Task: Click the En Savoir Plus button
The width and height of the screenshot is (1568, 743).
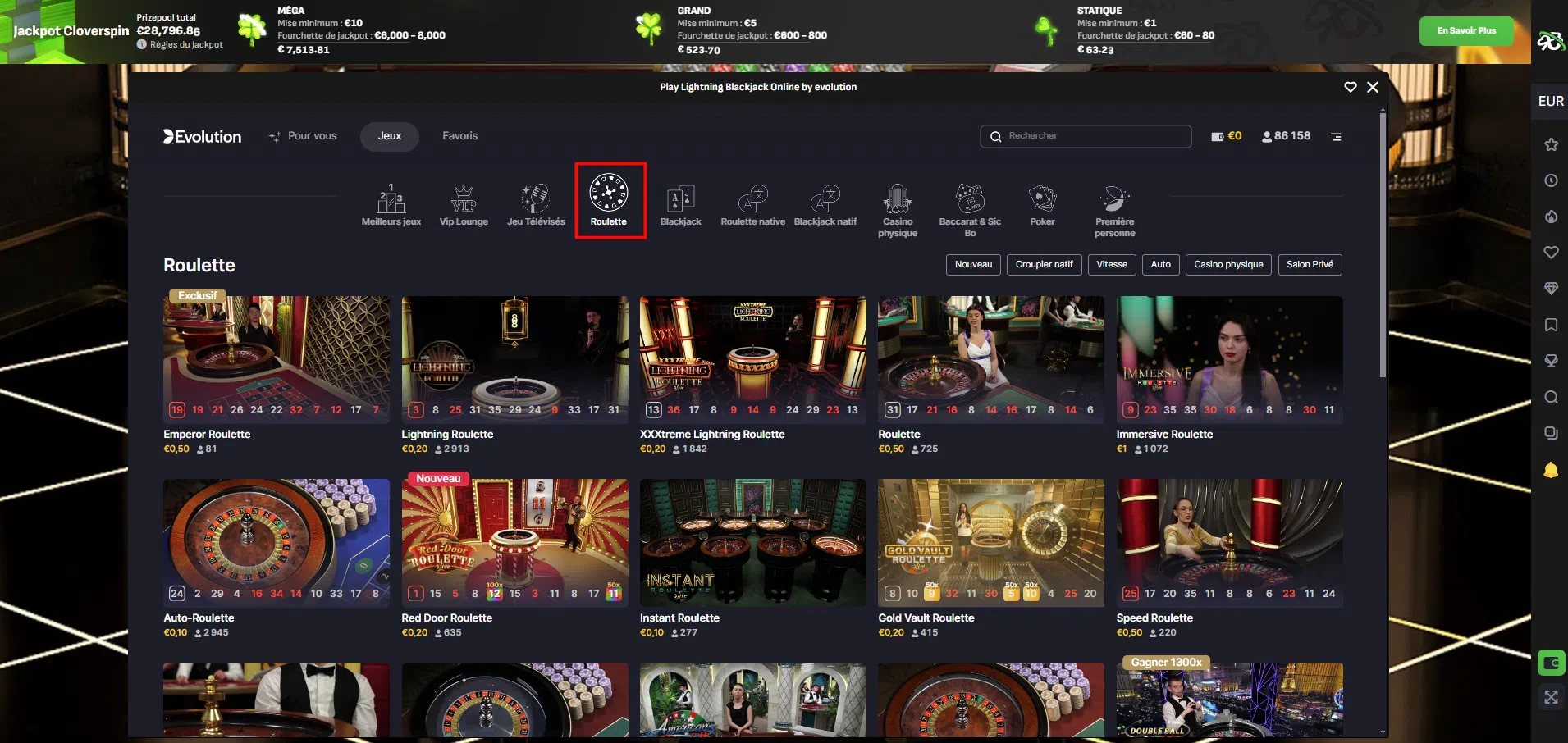Action: (x=1466, y=31)
